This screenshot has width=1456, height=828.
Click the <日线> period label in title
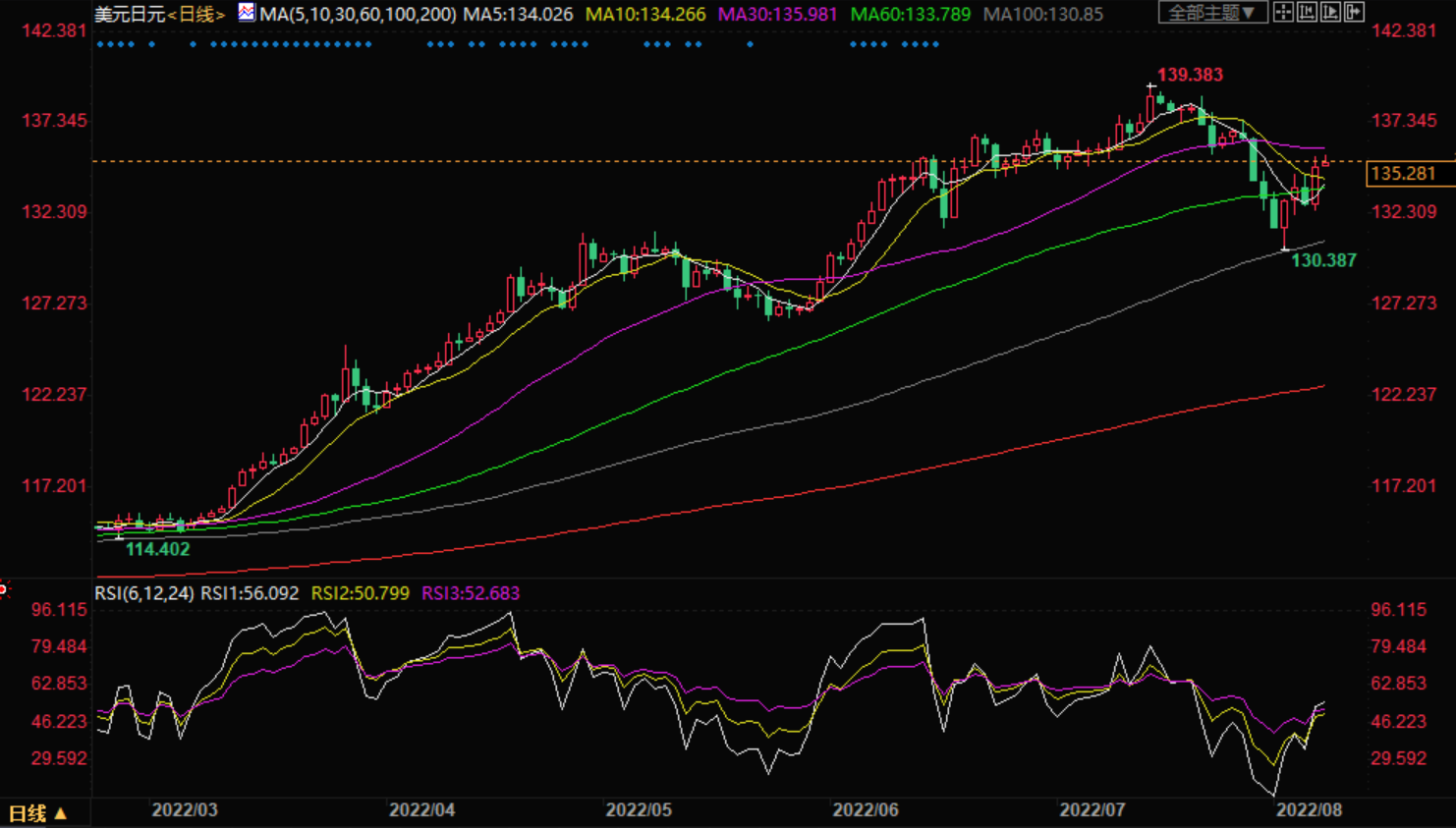196,15
